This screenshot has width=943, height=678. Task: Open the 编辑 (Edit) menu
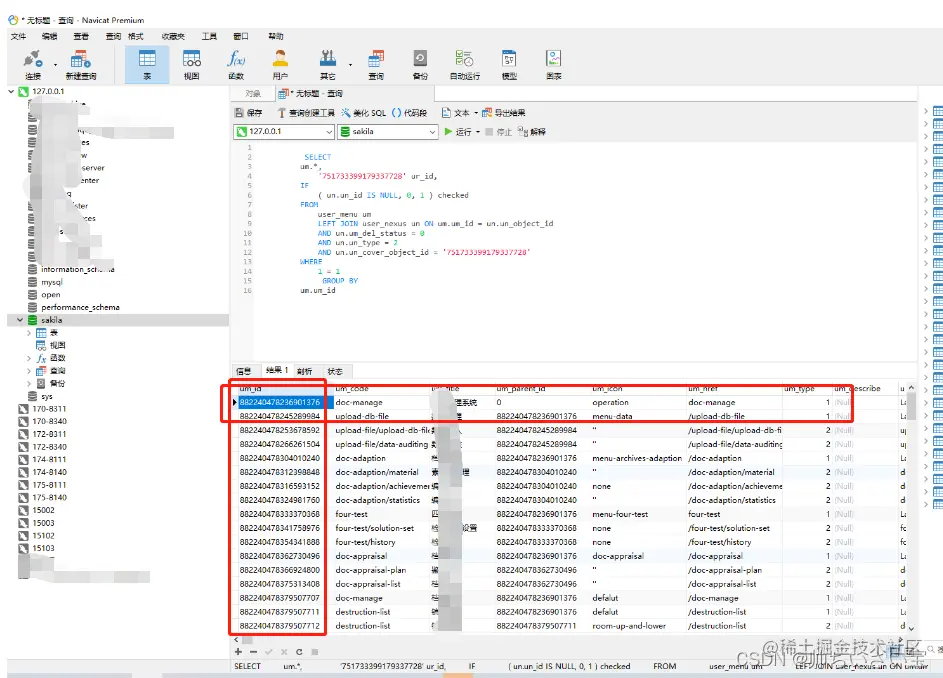point(49,36)
